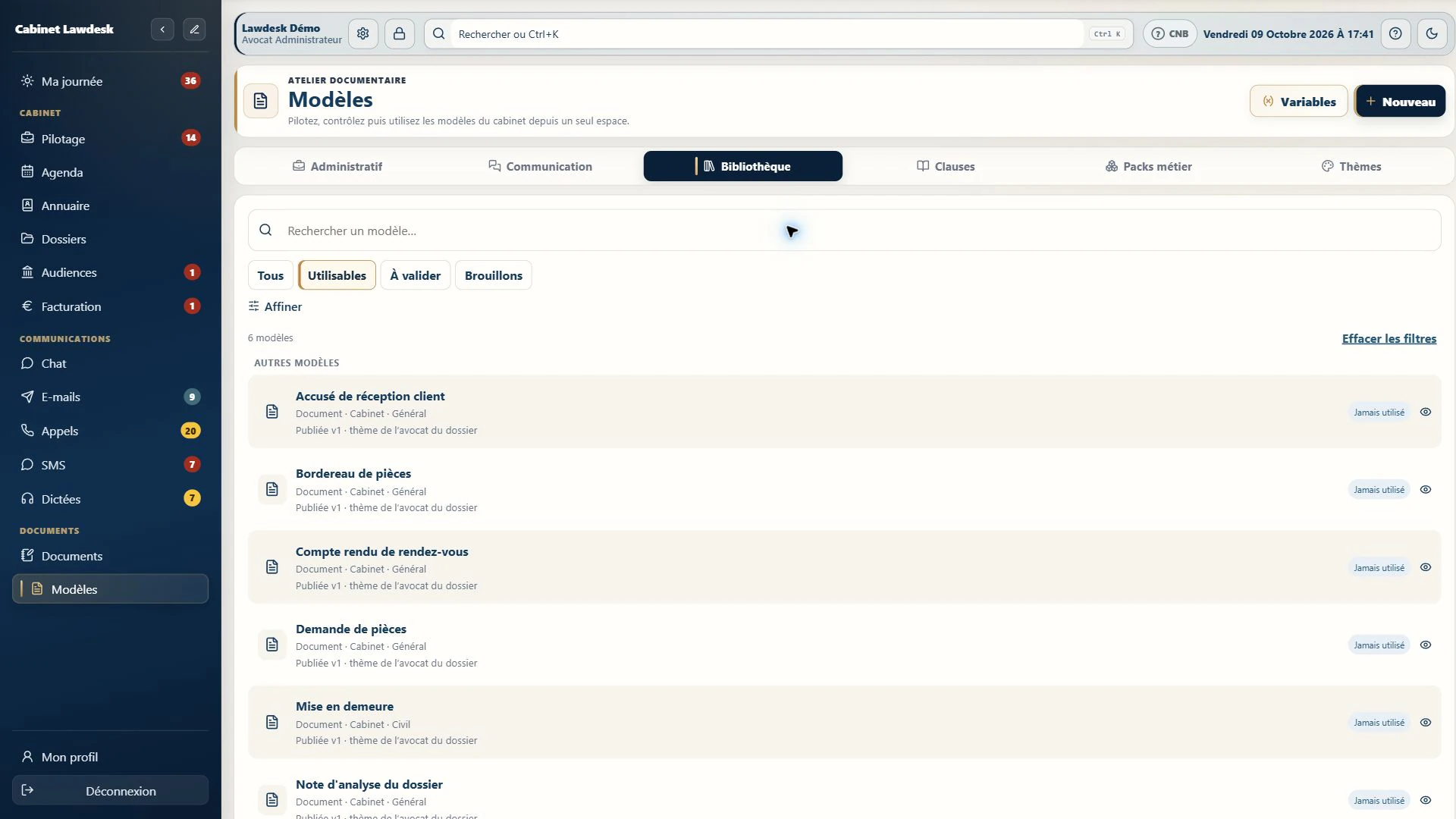Open Ma journée in sidebar
The height and width of the screenshot is (819, 1456).
click(x=110, y=81)
